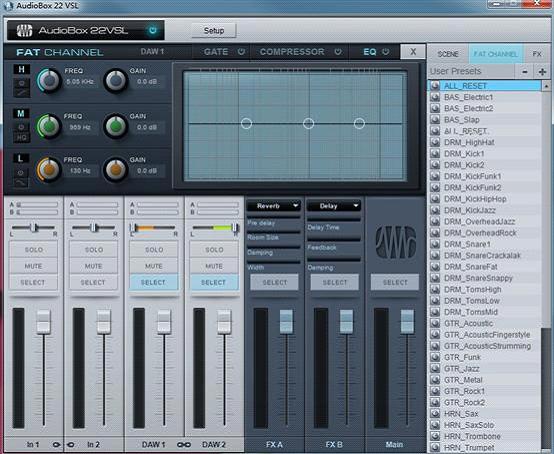Toggle high band shelf shape icon

click(x=22, y=93)
